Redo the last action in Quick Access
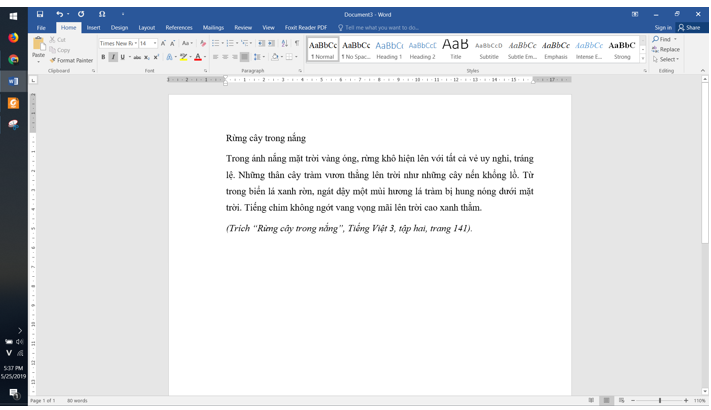Viewport: 711px width, 410px height. tap(81, 15)
